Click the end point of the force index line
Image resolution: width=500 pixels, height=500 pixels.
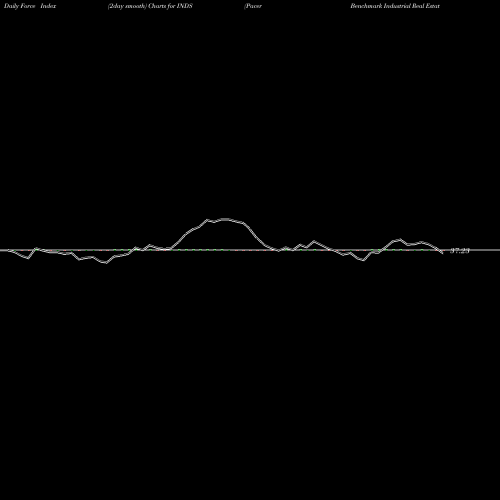(x=442, y=253)
